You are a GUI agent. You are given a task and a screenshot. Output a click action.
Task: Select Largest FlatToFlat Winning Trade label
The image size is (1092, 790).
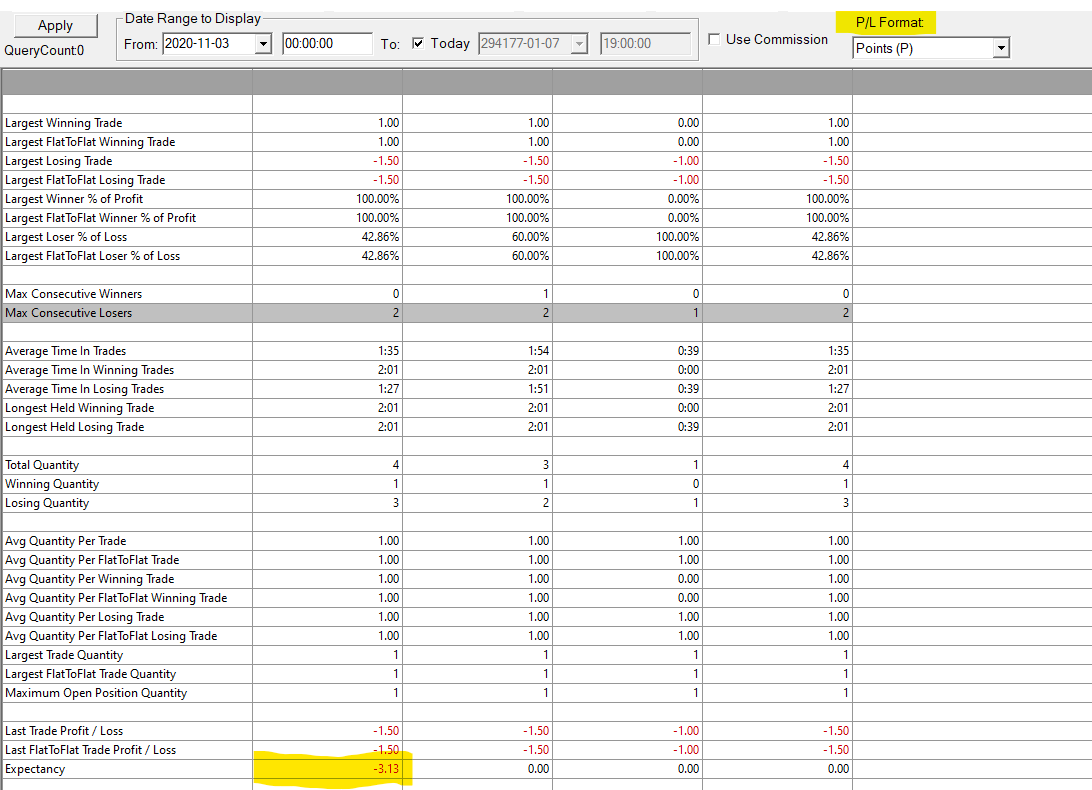pos(90,141)
